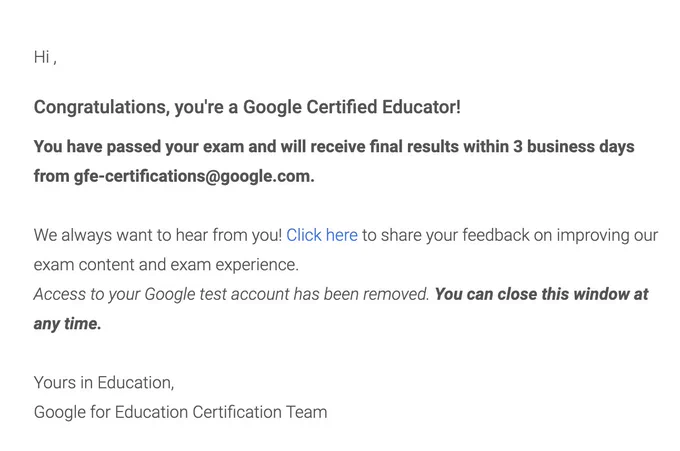Click 'Google for Education' in the signature
The width and height of the screenshot is (680, 451).
pyautogui.click(x=111, y=412)
